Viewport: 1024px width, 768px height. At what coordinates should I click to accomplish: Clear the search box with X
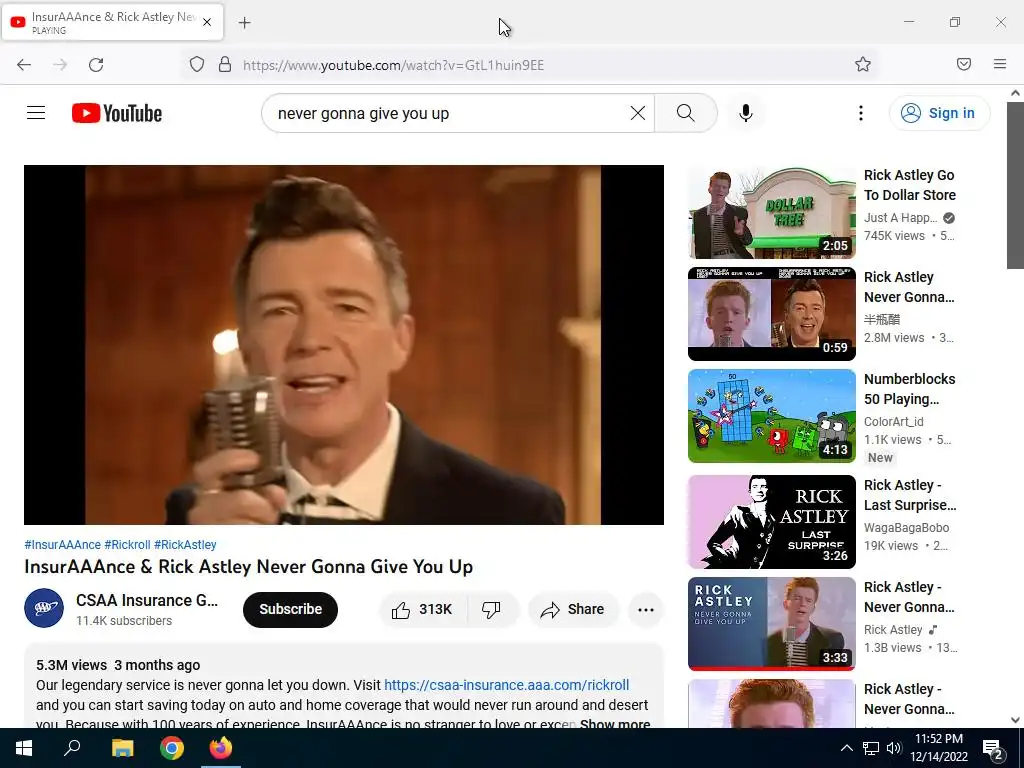click(638, 113)
